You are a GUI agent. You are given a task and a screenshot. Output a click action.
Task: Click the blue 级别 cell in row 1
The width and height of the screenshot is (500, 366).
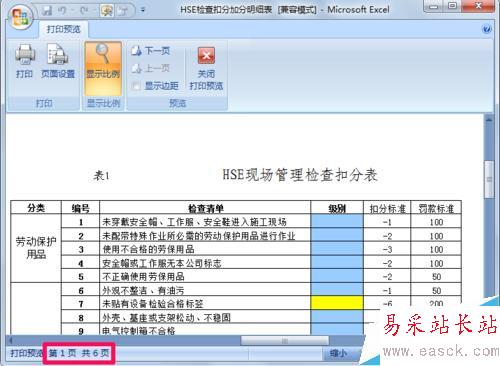click(337, 221)
